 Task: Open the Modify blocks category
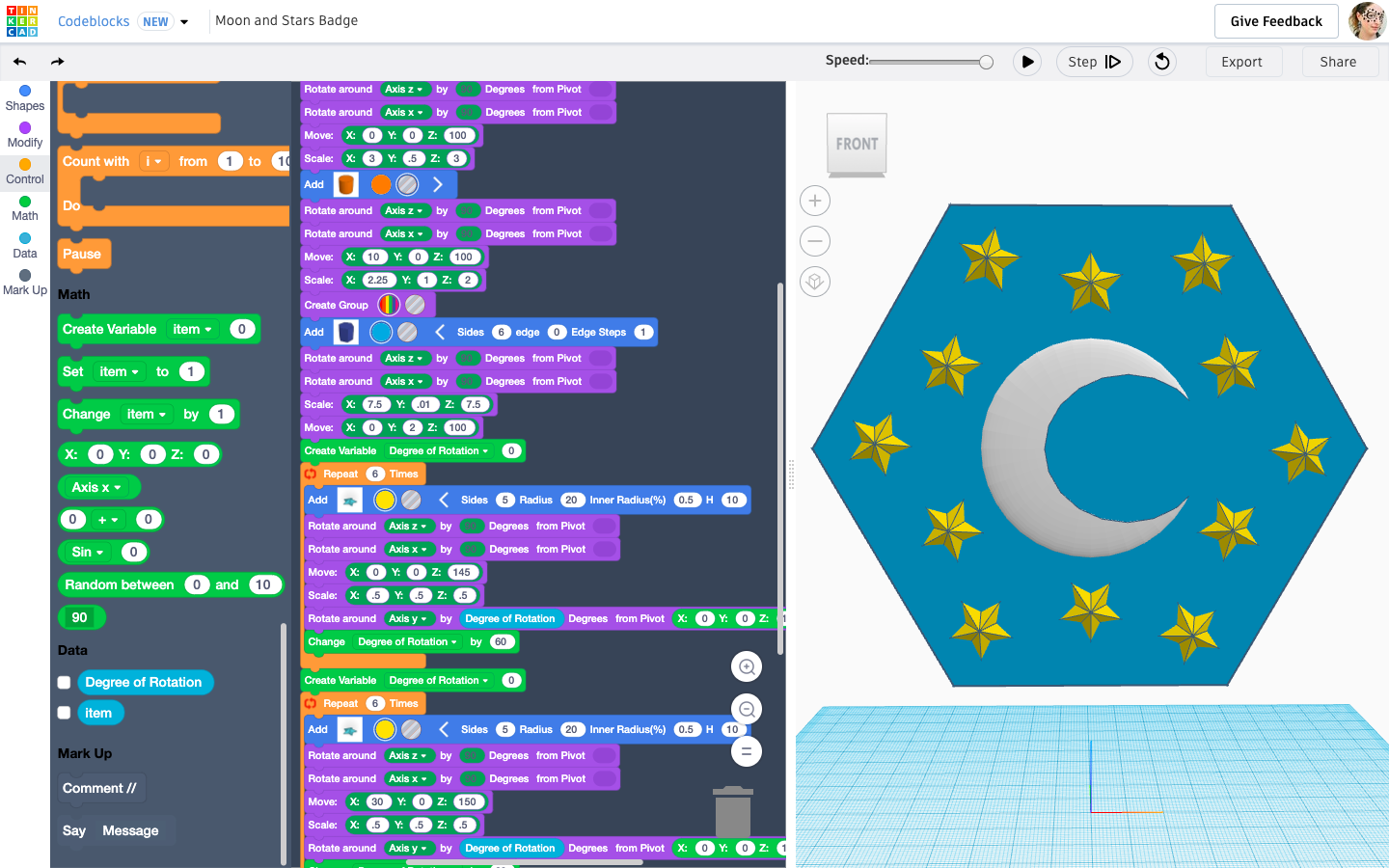pos(24,133)
